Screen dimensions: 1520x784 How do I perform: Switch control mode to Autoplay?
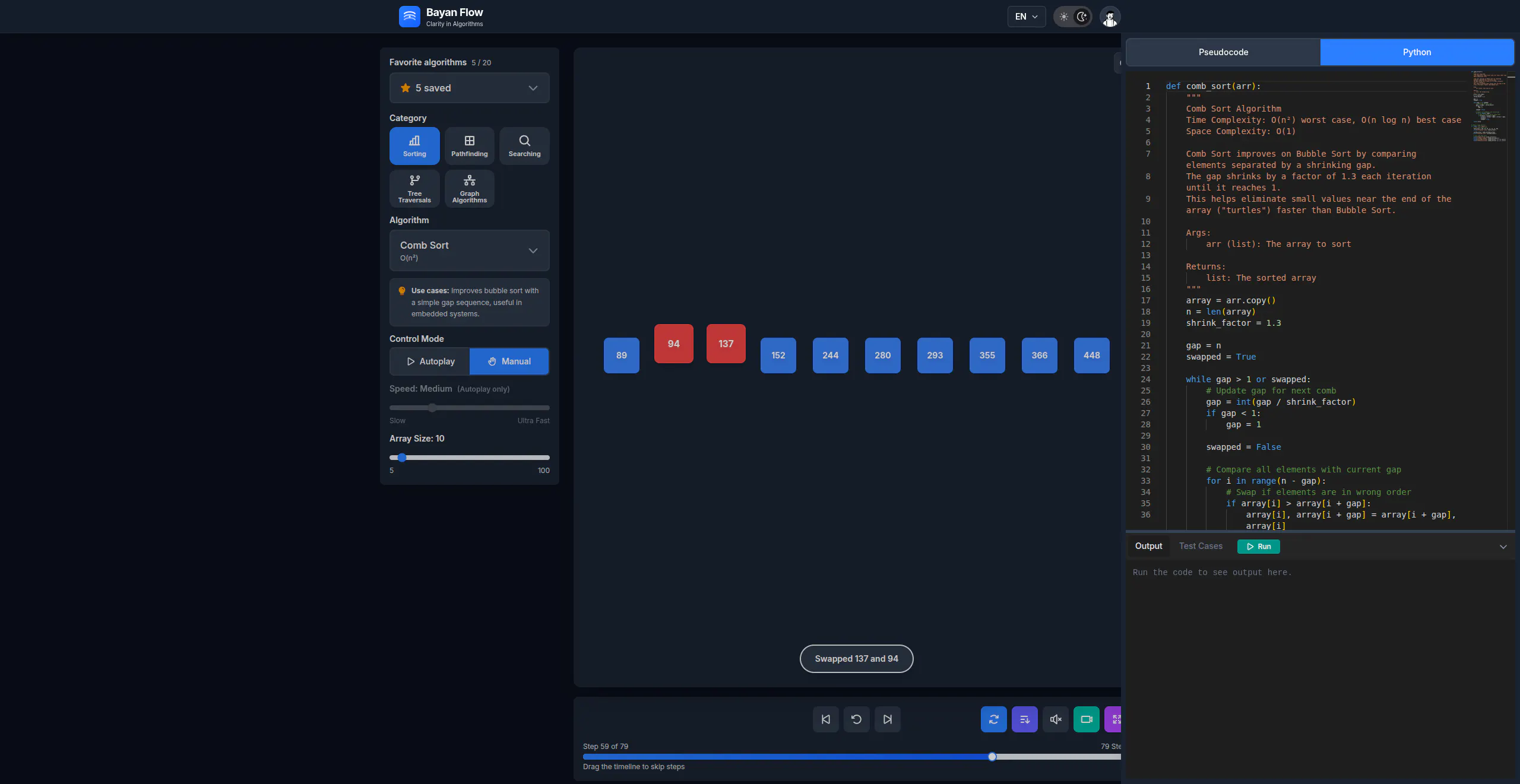[430, 361]
